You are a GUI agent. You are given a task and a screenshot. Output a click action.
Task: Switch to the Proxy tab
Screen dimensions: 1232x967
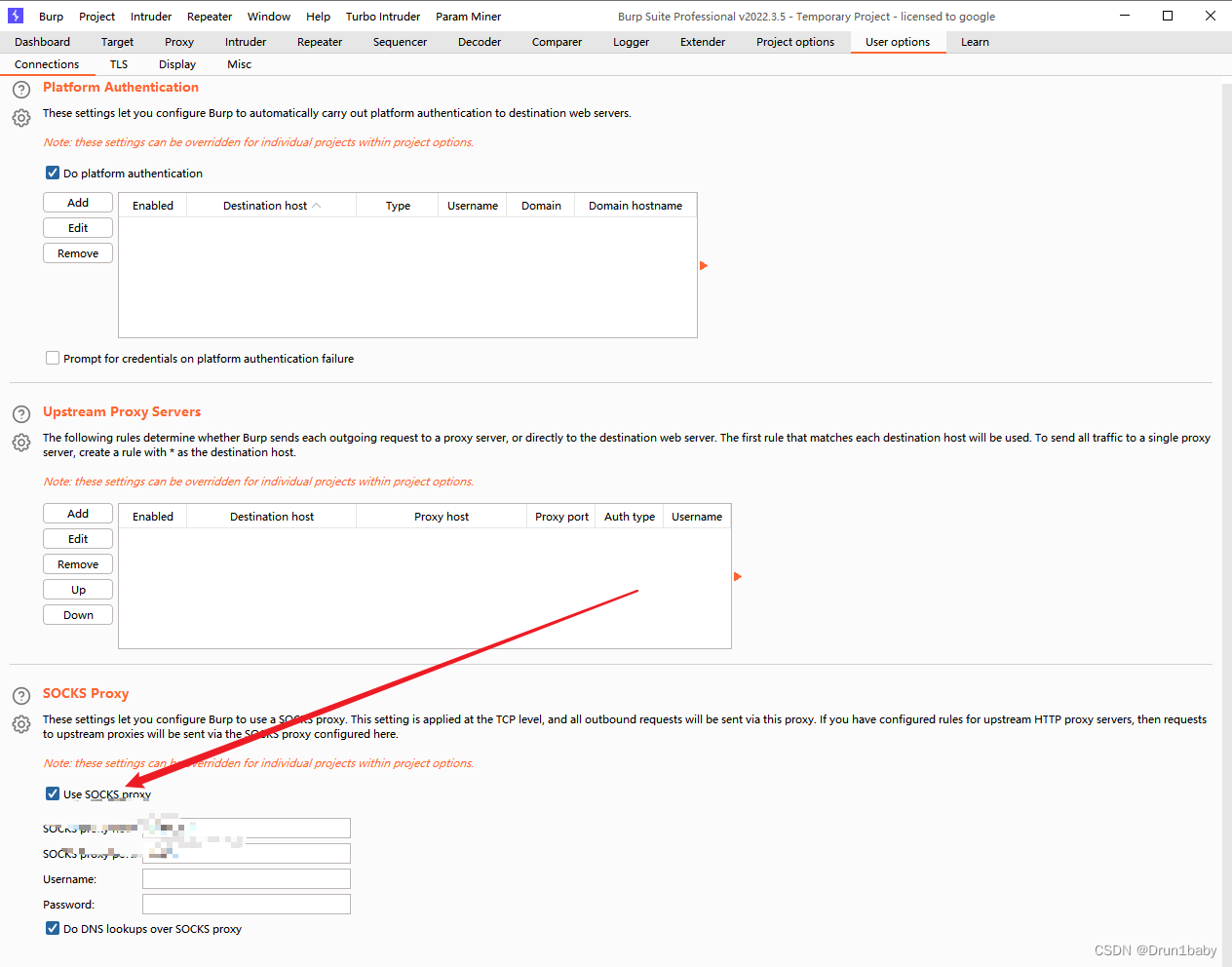point(179,42)
